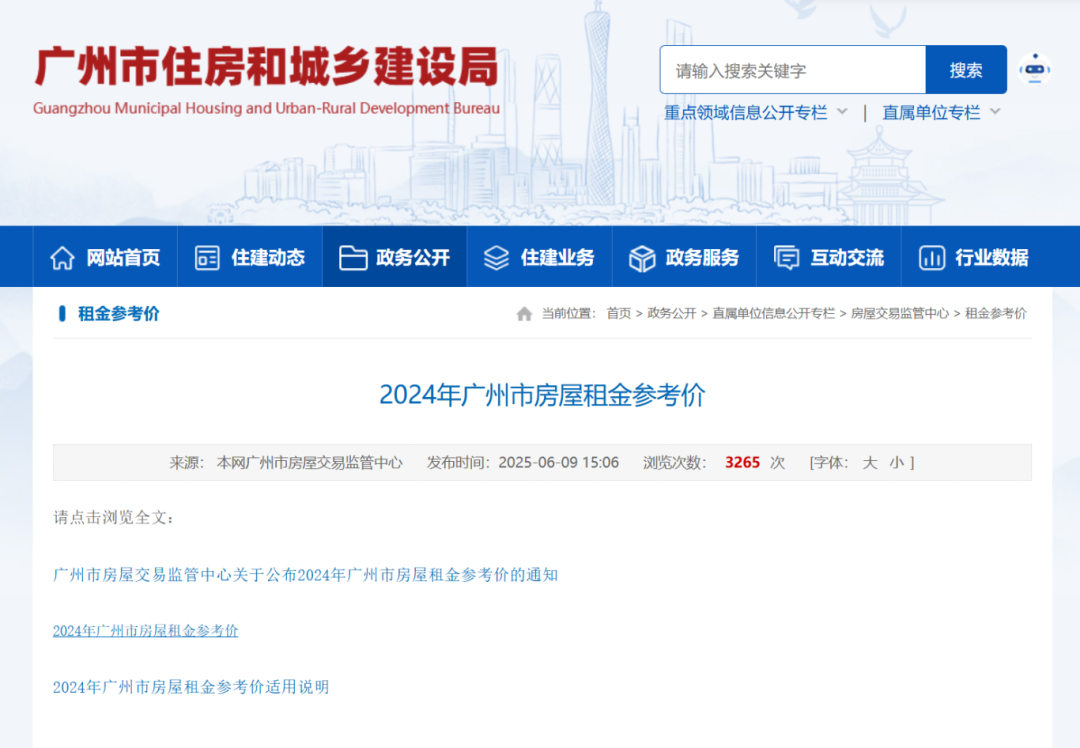The image size is (1080, 748).
Task: Click the layers icon beside 住建业务
Action: [x=496, y=258]
